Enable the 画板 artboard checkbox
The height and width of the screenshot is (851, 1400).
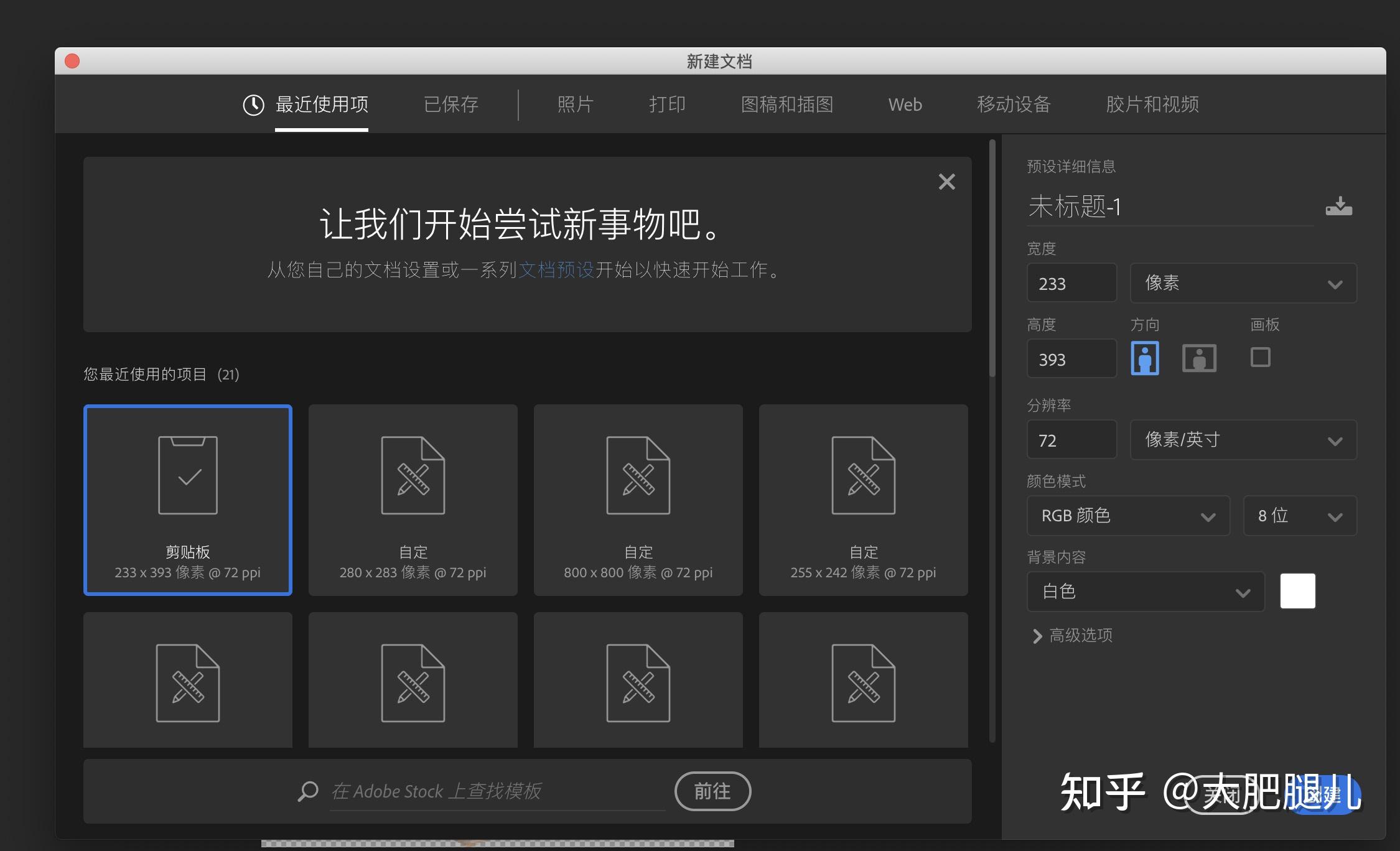pos(1260,357)
